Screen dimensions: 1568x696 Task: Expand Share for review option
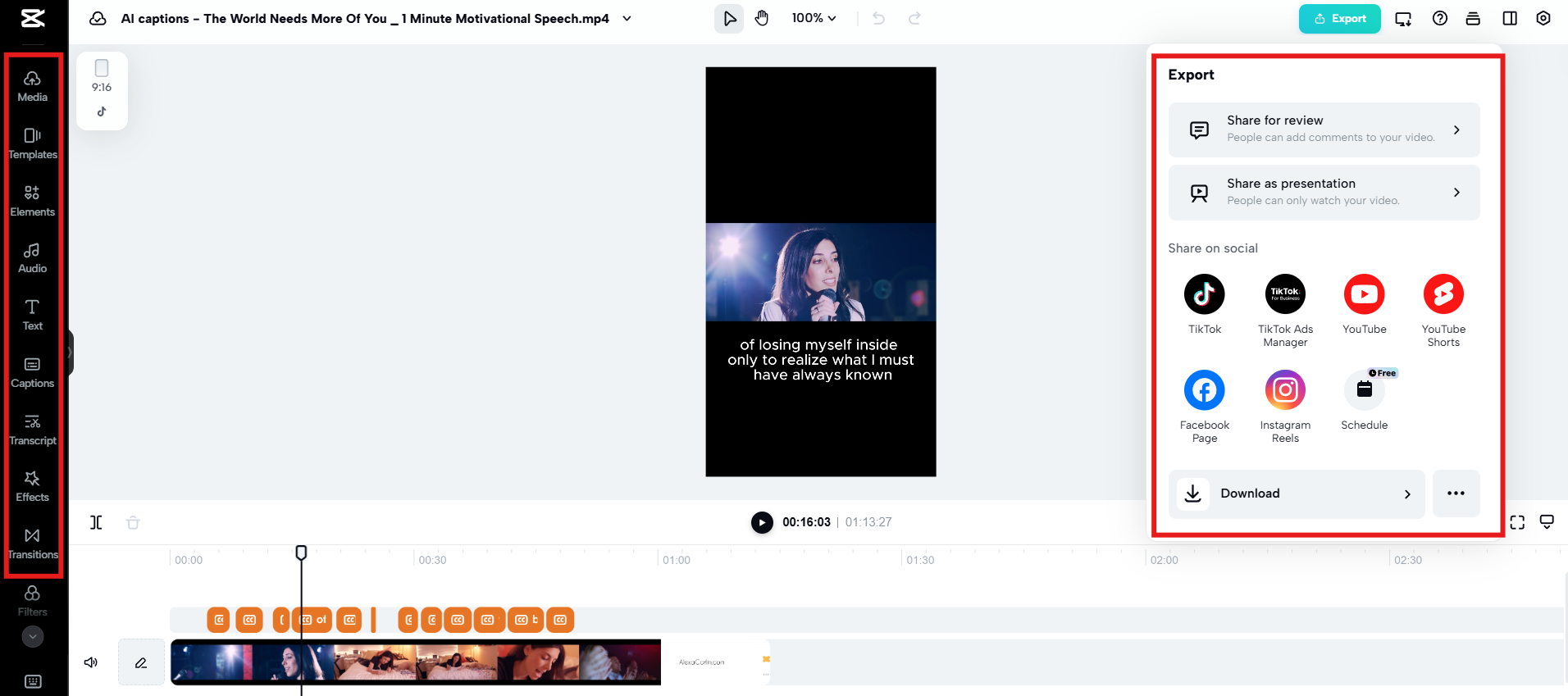(1324, 130)
